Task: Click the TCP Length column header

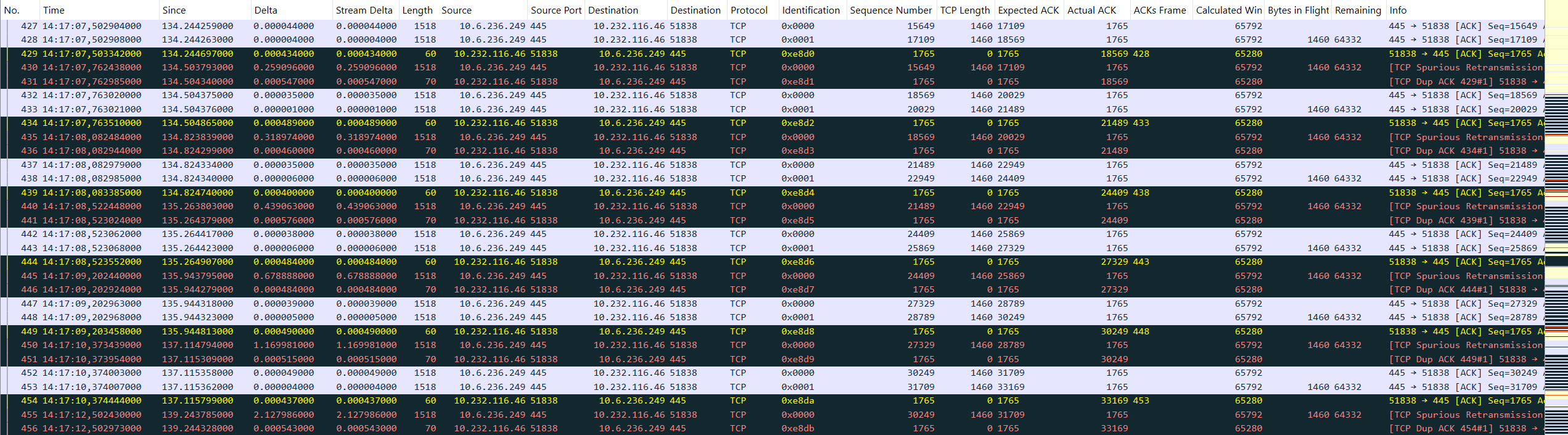Action: (x=964, y=10)
